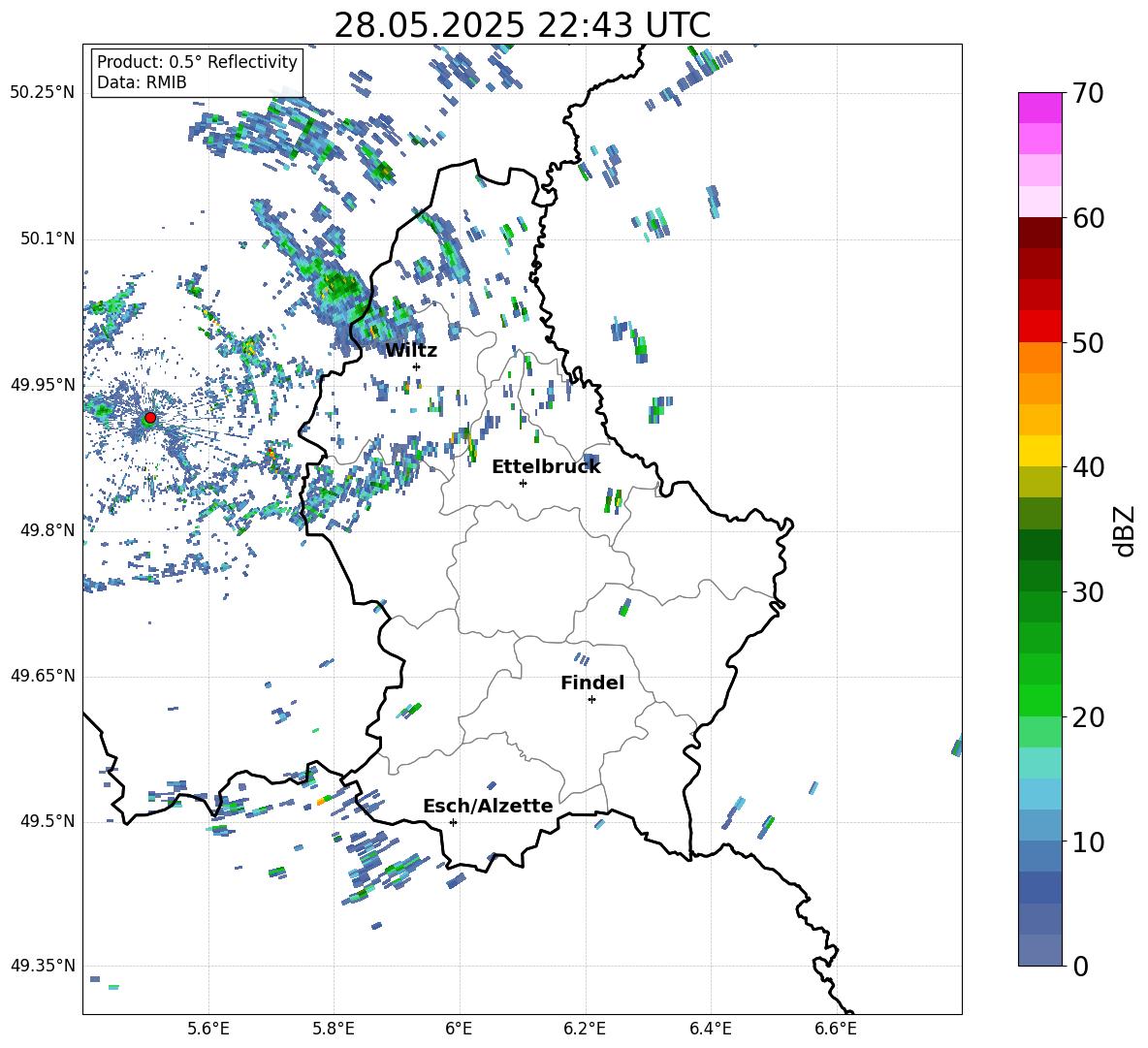Click the dBZ colorbar axis label
This screenshot has height=1048, width=1148.
(1125, 530)
